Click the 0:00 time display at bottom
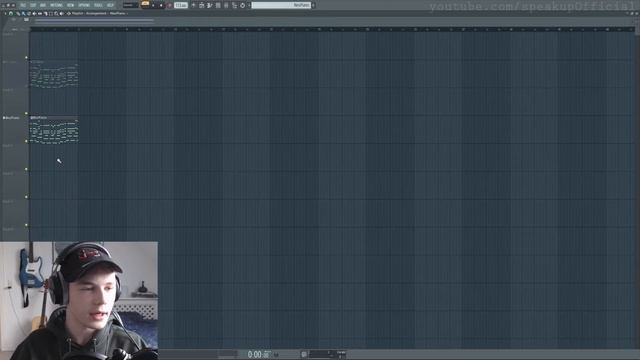The height and width of the screenshot is (360, 640). (259, 354)
